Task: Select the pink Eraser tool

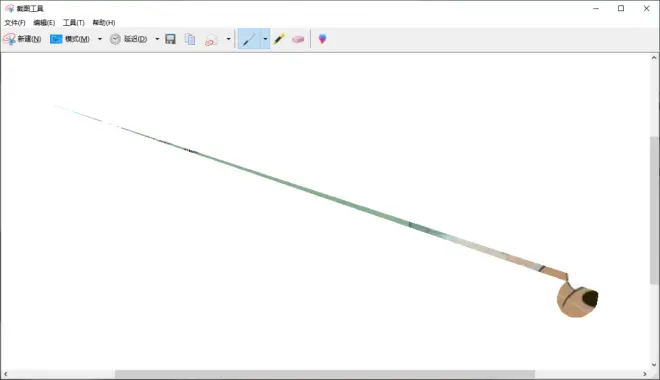Action: point(298,39)
